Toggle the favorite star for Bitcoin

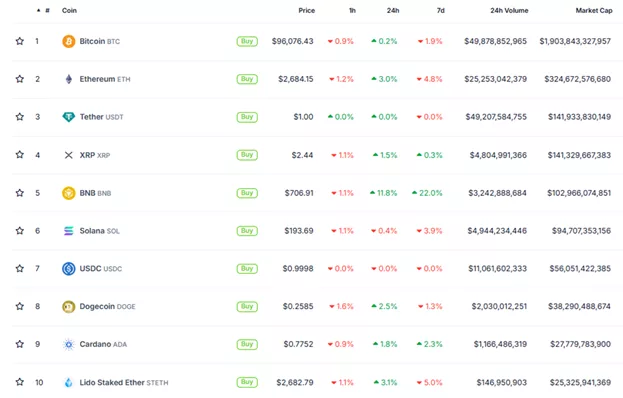19,41
